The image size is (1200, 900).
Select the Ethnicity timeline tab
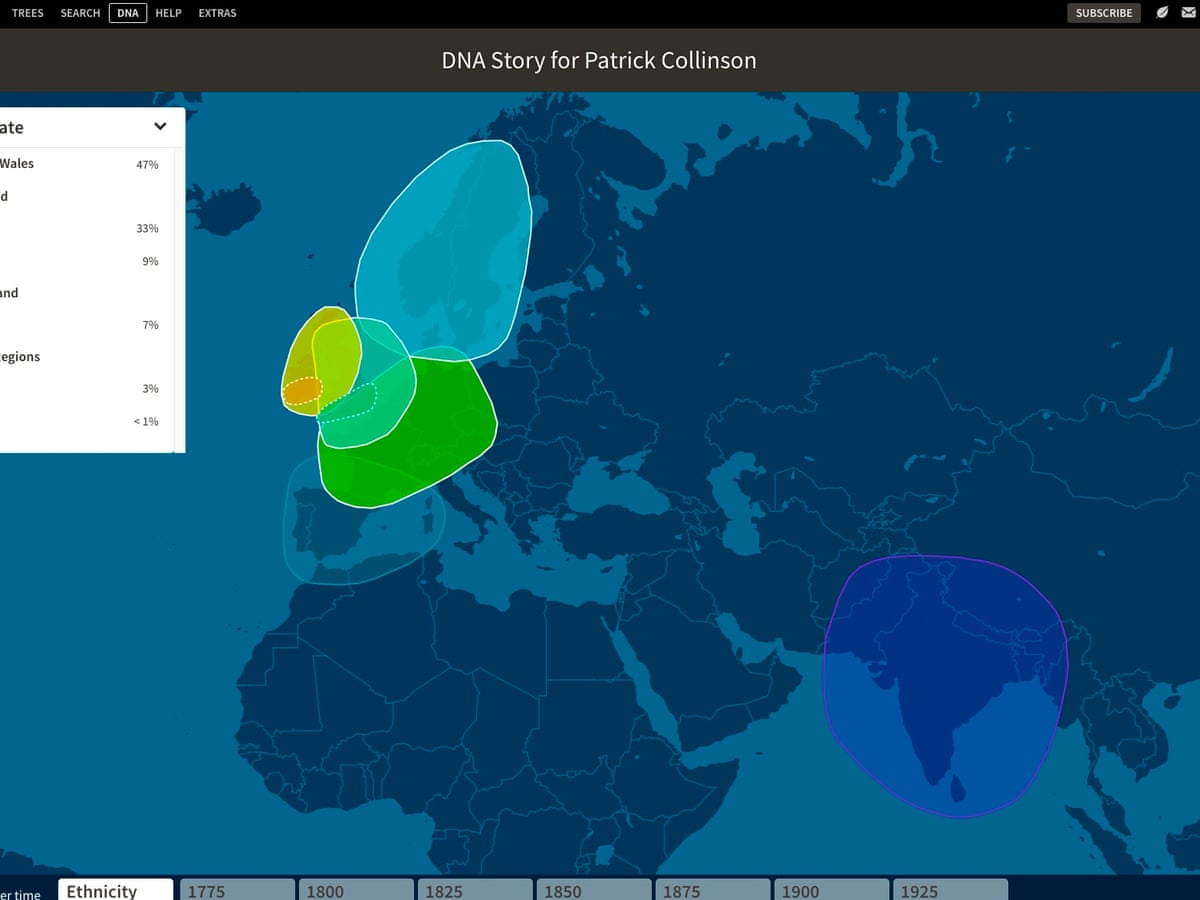point(115,890)
